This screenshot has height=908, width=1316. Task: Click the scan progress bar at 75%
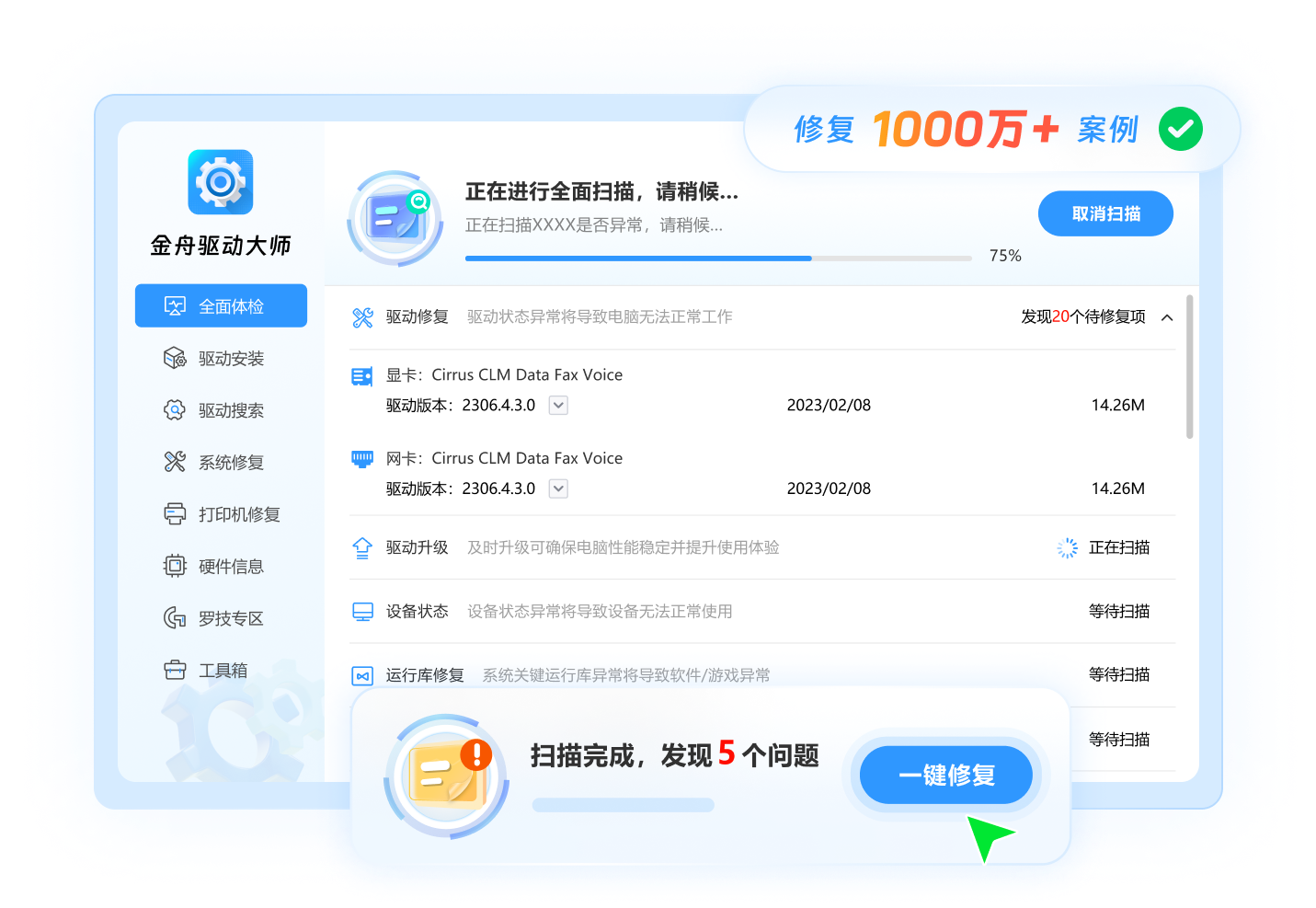pyautogui.click(x=718, y=259)
